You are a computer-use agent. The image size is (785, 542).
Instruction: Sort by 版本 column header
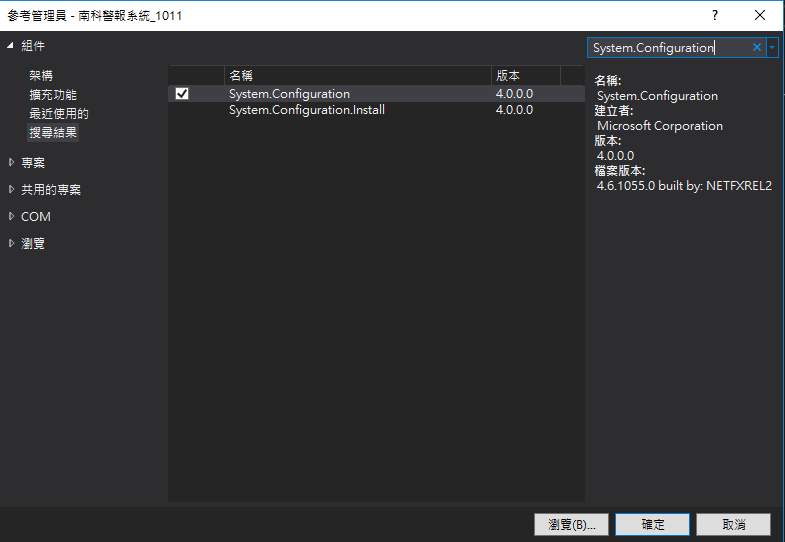pos(537,76)
